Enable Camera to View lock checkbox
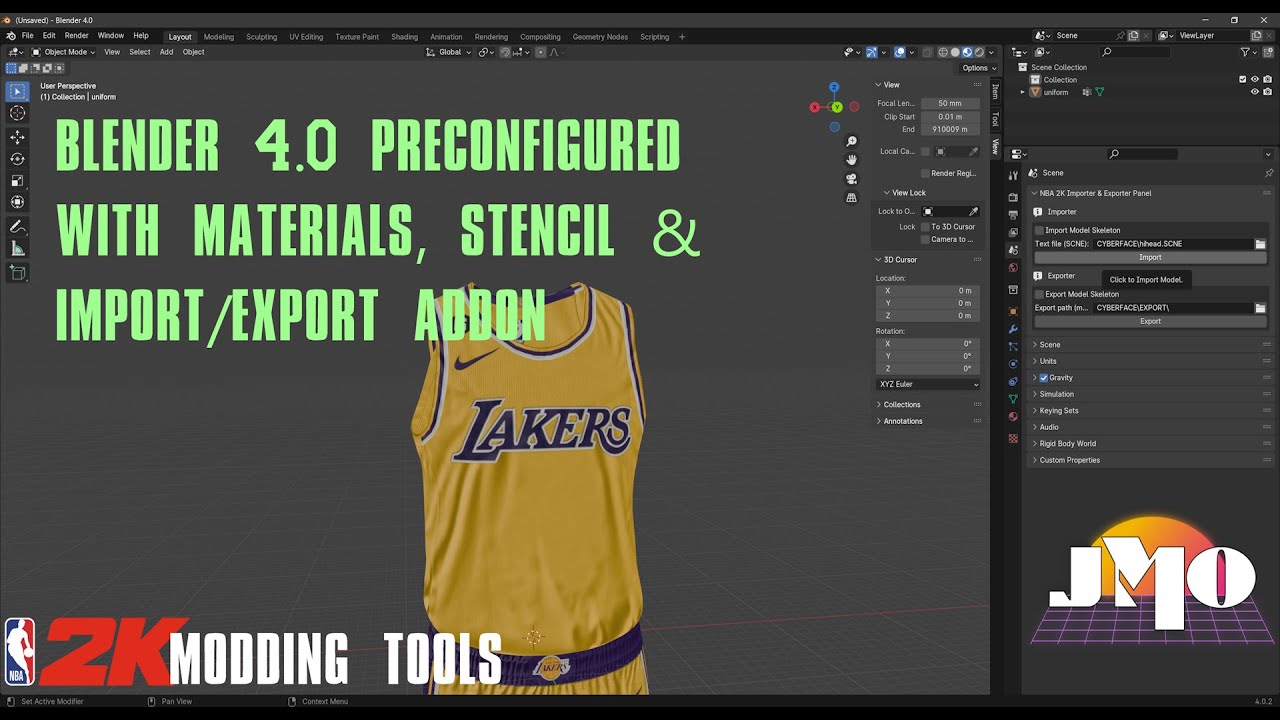Image resolution: width=1280 pixels, height=720 pixels. (x=925, y=240)
